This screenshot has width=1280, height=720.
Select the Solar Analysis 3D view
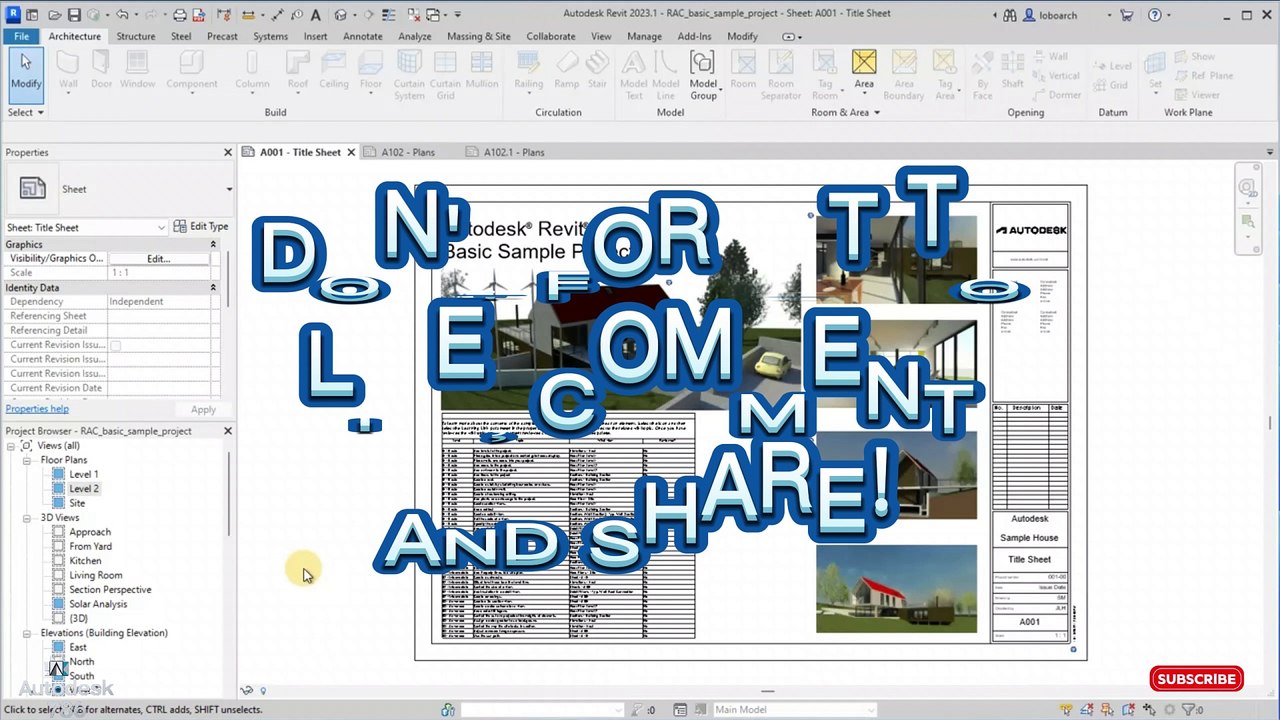(98, 604)
